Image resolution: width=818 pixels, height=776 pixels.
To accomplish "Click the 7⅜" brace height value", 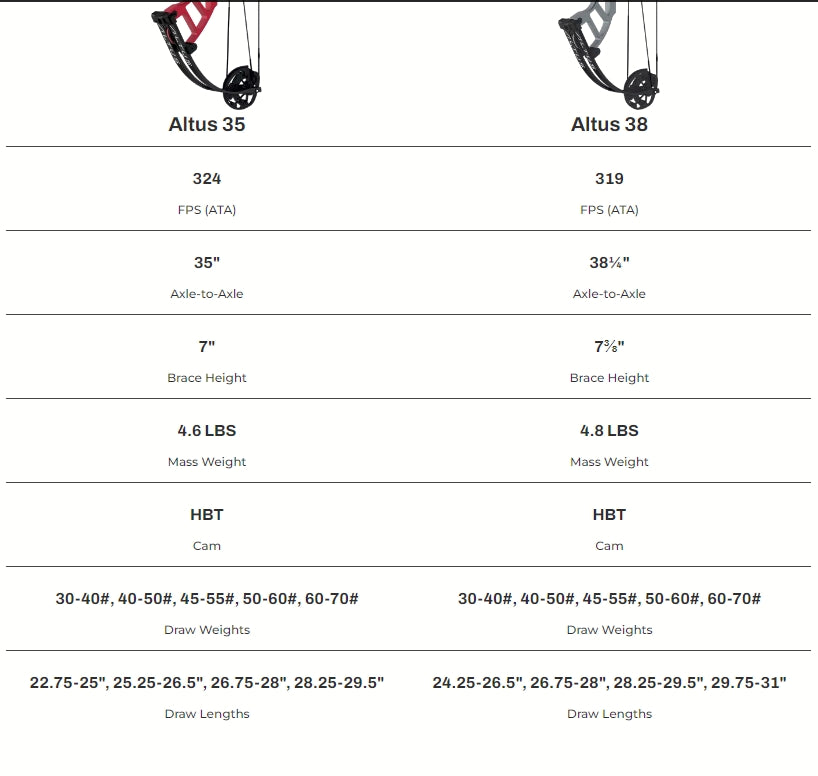I will pos(609,347).
